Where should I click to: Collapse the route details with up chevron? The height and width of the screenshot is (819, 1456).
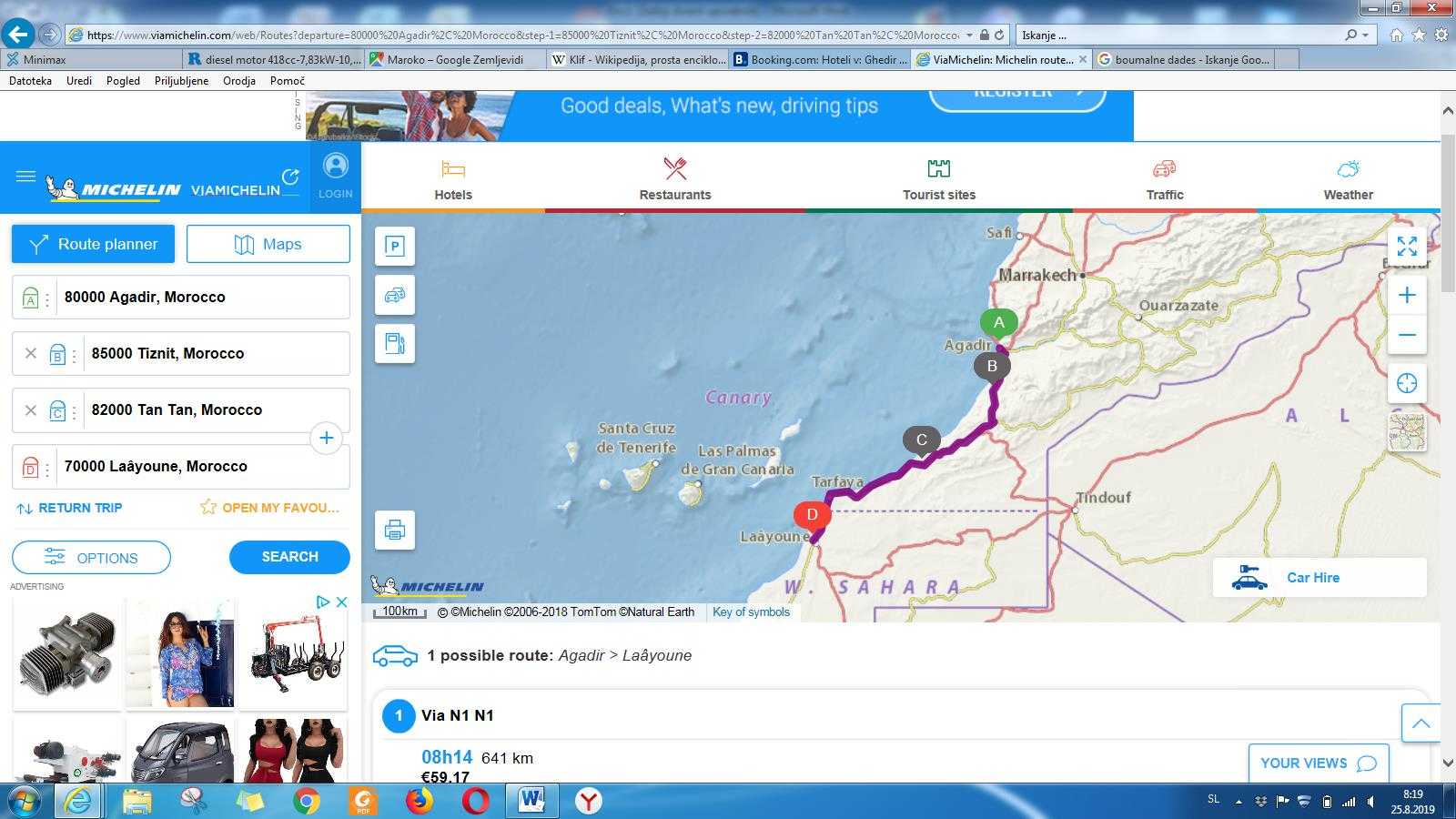tap(1421, 723)
